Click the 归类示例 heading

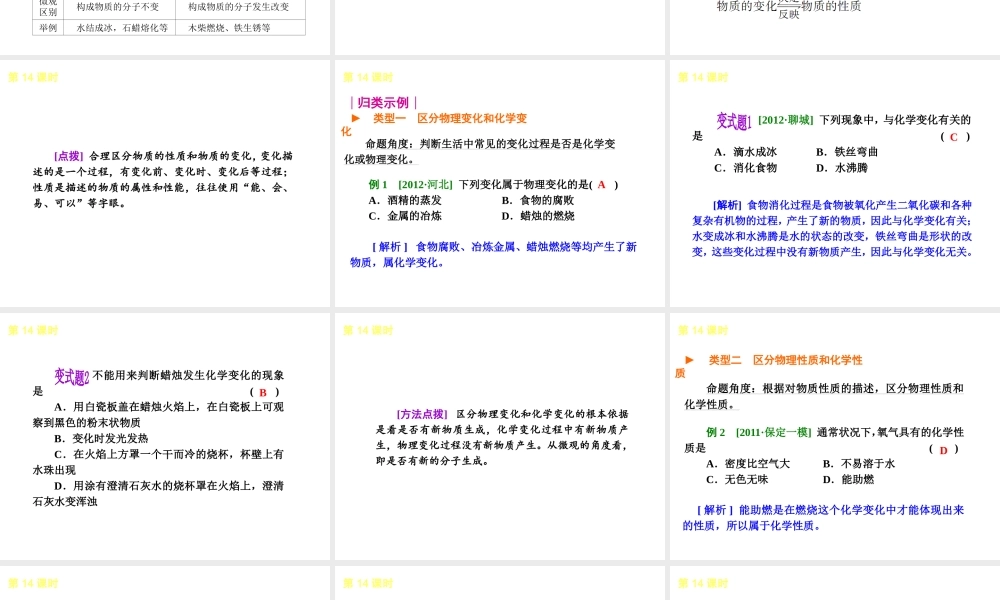[383, 103]
